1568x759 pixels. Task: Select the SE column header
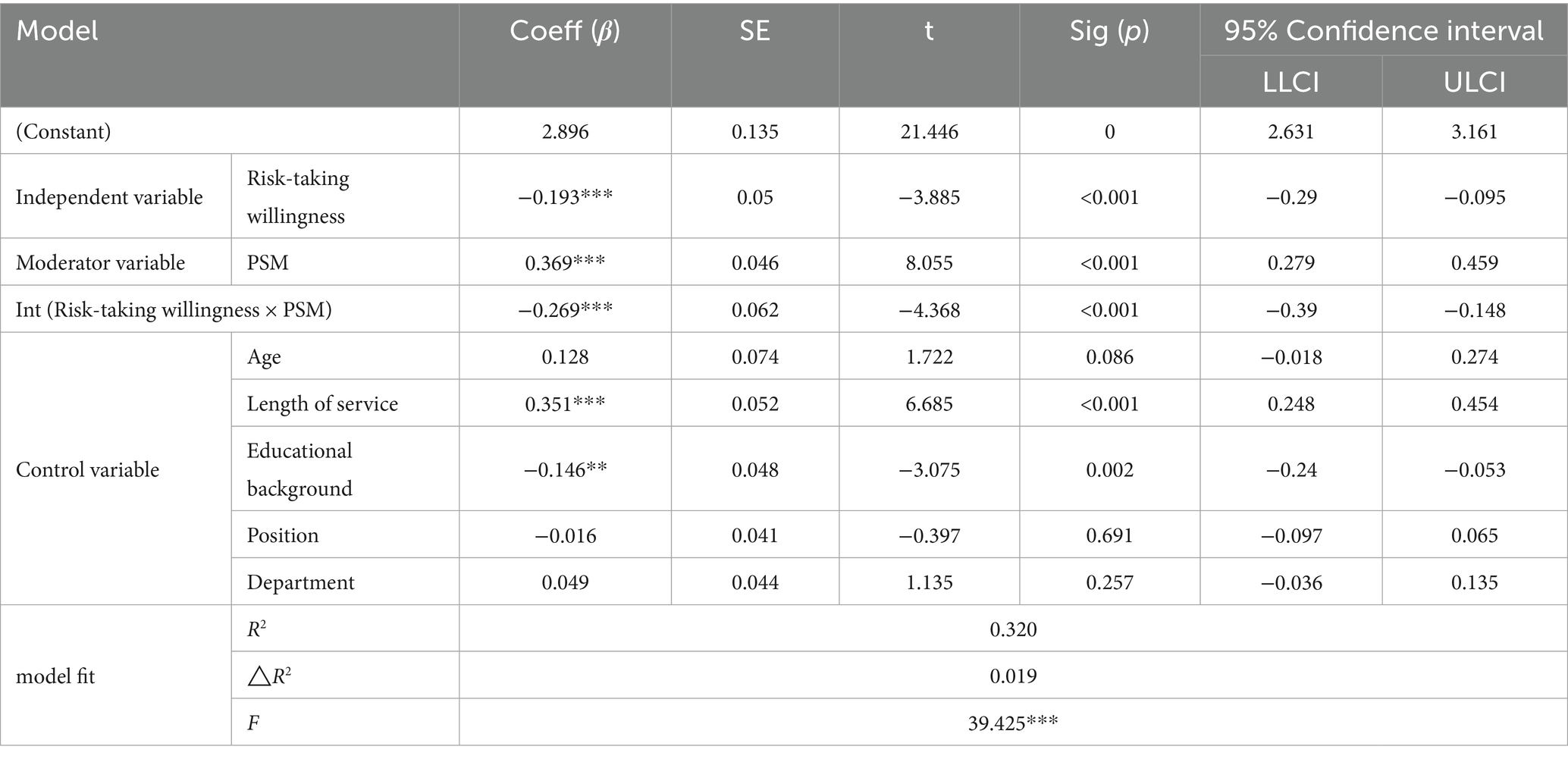click(x=754, y=31)
